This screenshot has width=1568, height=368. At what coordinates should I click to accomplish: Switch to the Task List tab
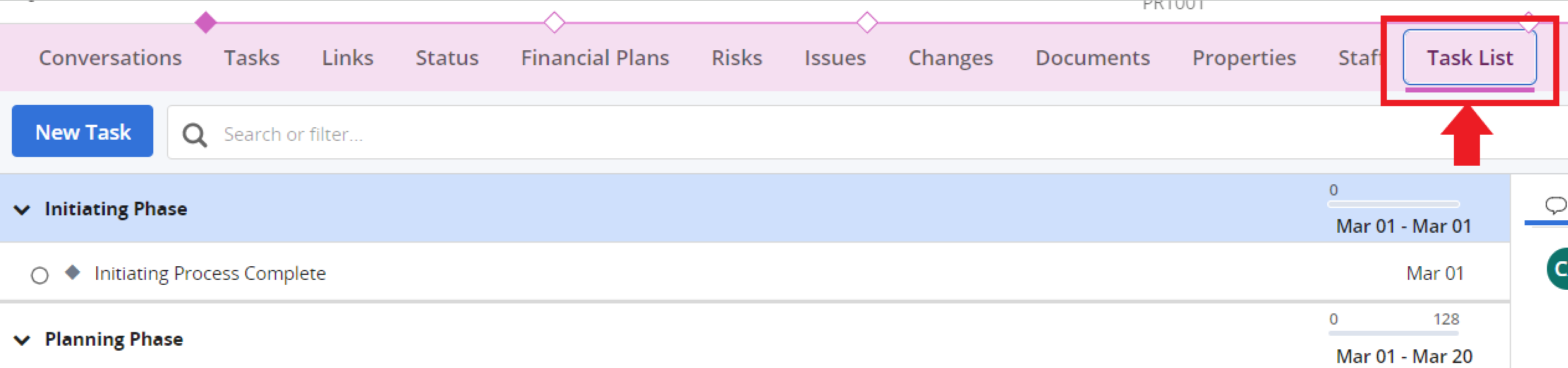point(1469,58)
